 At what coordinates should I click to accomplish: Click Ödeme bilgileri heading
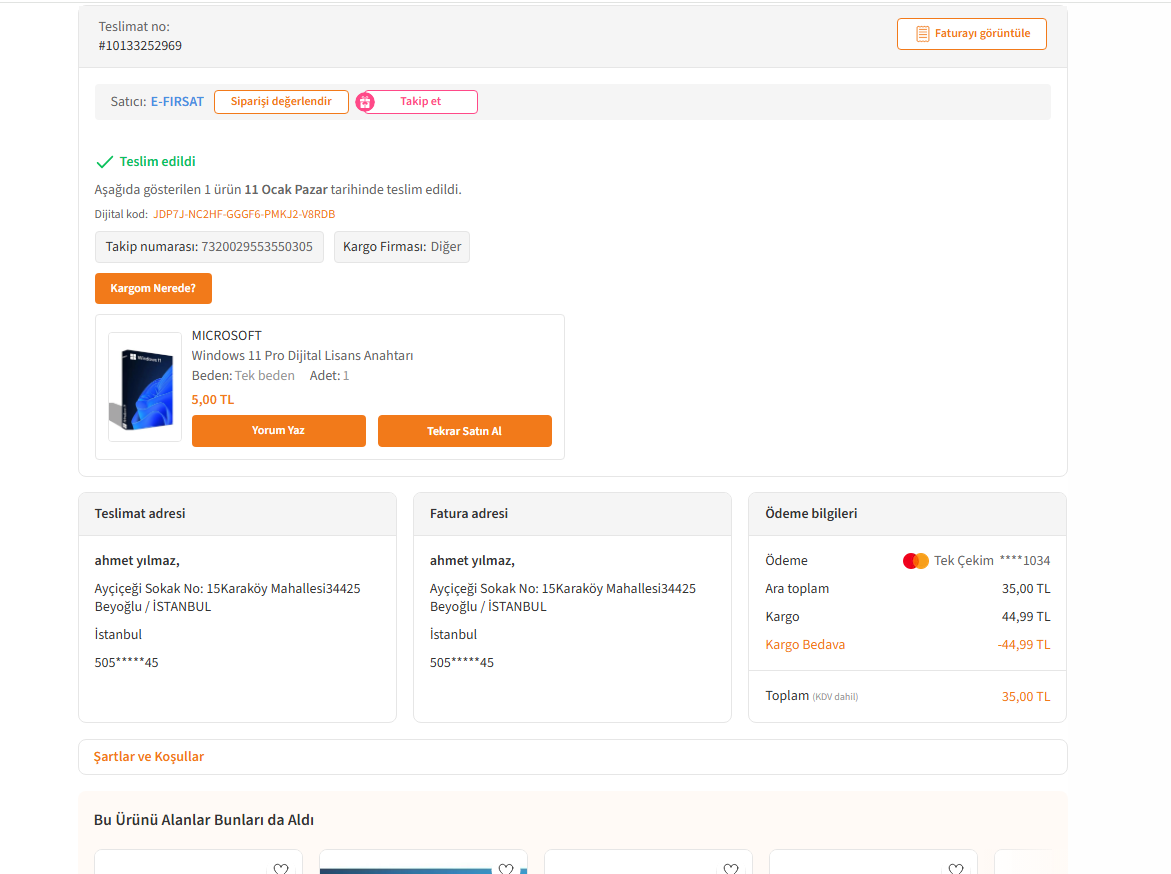pos(811,513)
